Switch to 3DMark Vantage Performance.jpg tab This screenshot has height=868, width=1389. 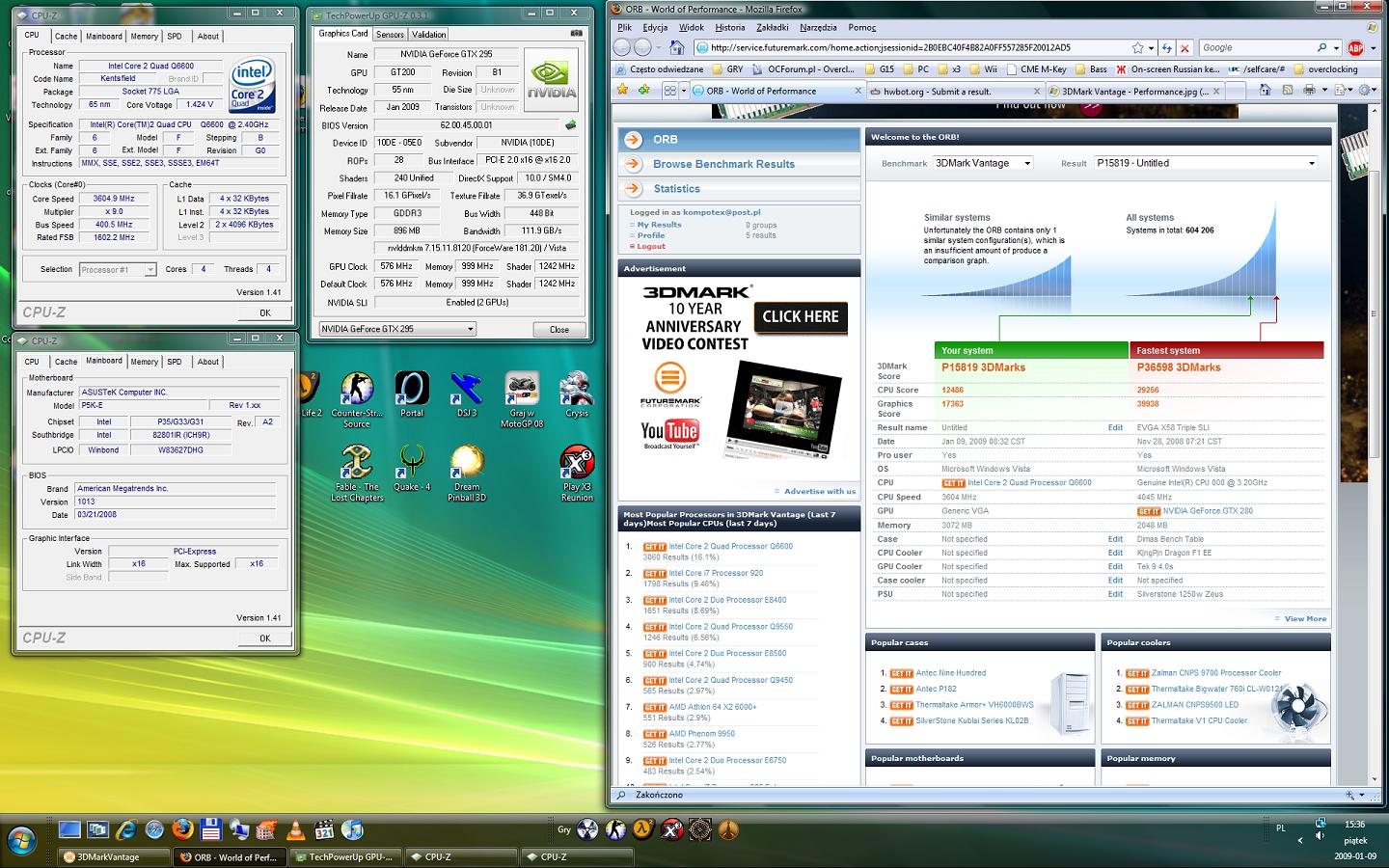(x=1133, y=92)
